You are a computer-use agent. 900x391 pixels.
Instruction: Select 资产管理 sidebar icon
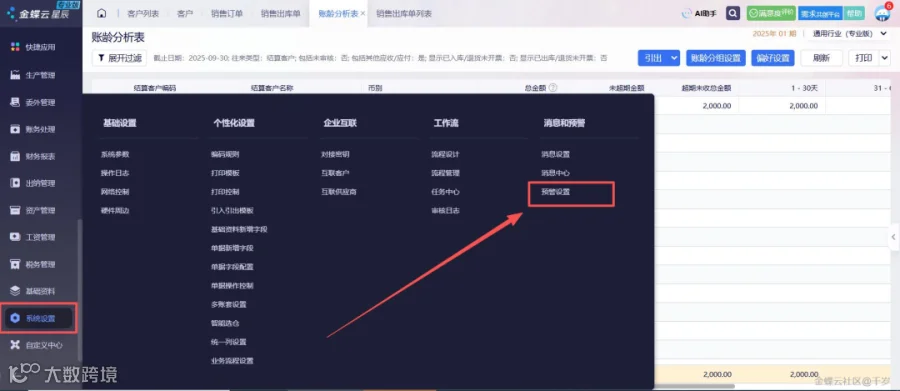15,210
